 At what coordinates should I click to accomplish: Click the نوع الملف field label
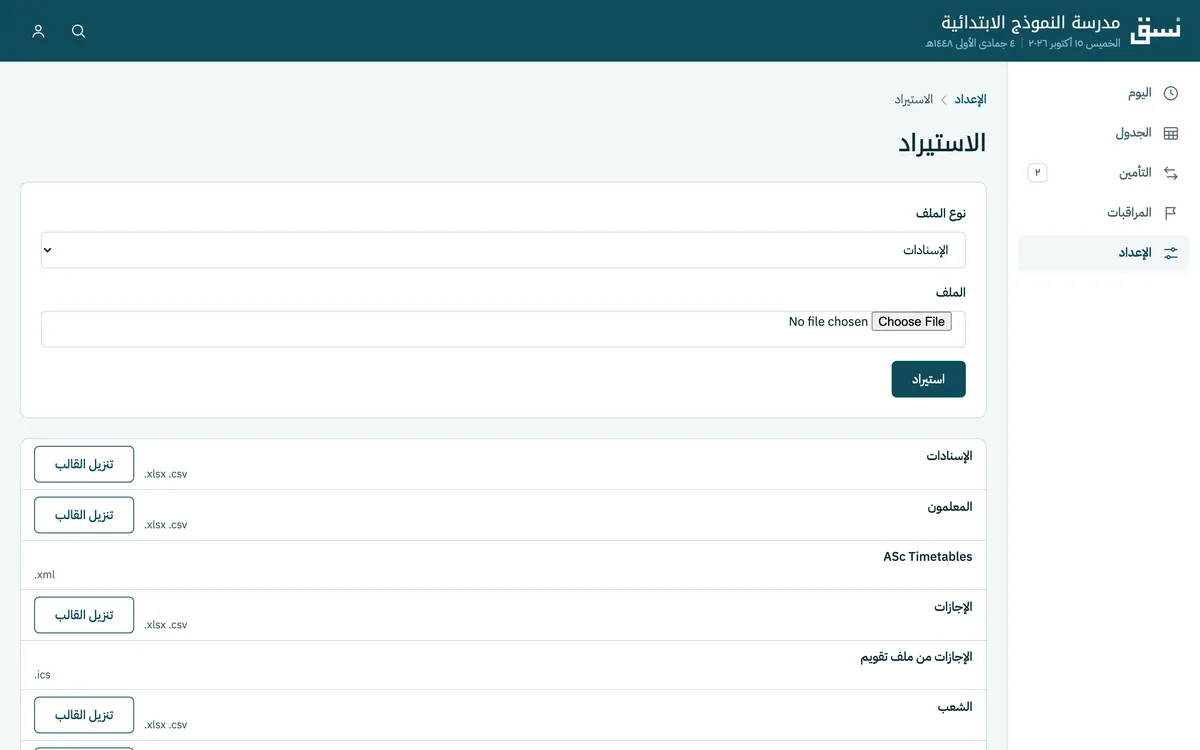[x=941, y=214]
